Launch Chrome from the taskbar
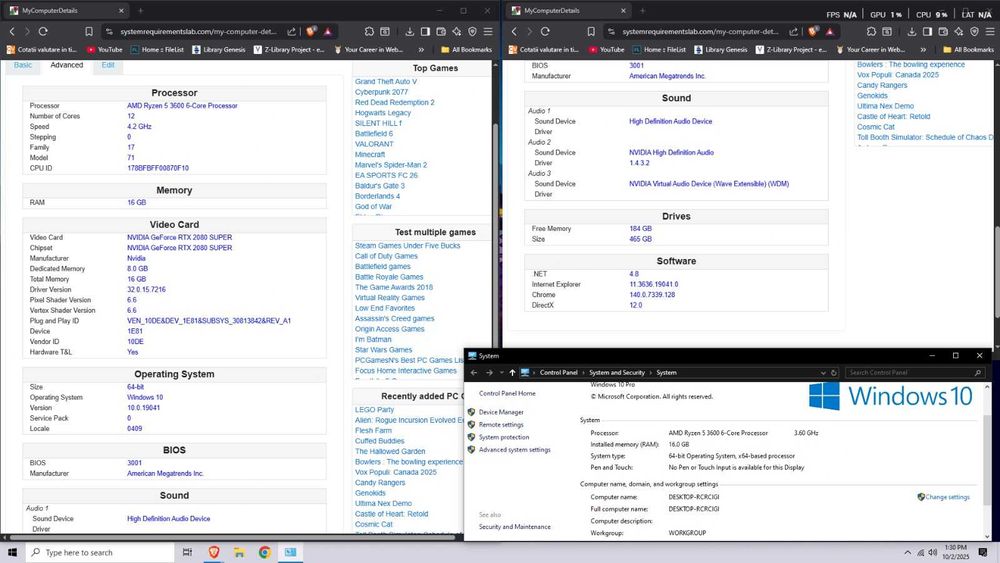 (x=265, y=552)
